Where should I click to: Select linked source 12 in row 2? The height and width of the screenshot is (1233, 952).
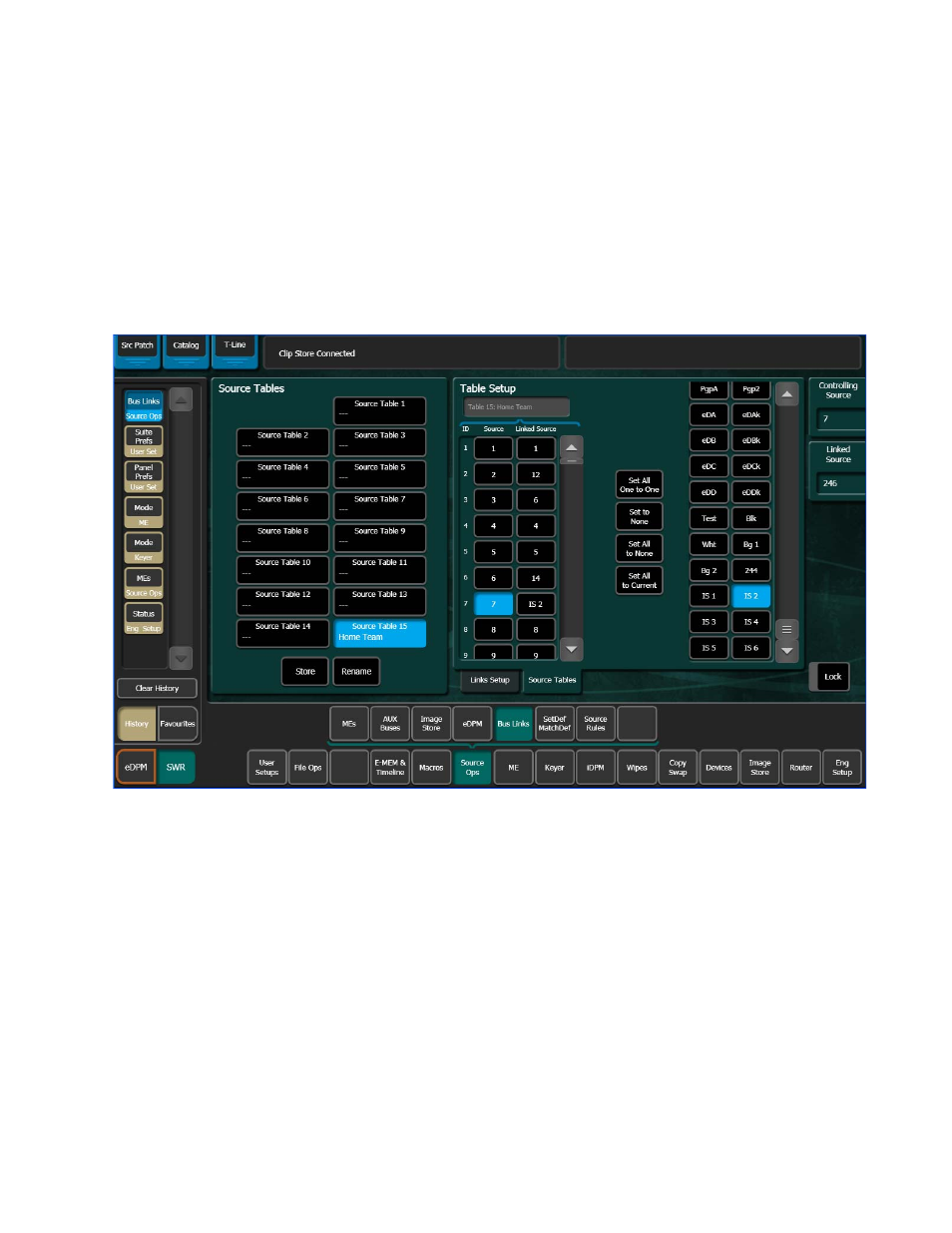point(536,474)
